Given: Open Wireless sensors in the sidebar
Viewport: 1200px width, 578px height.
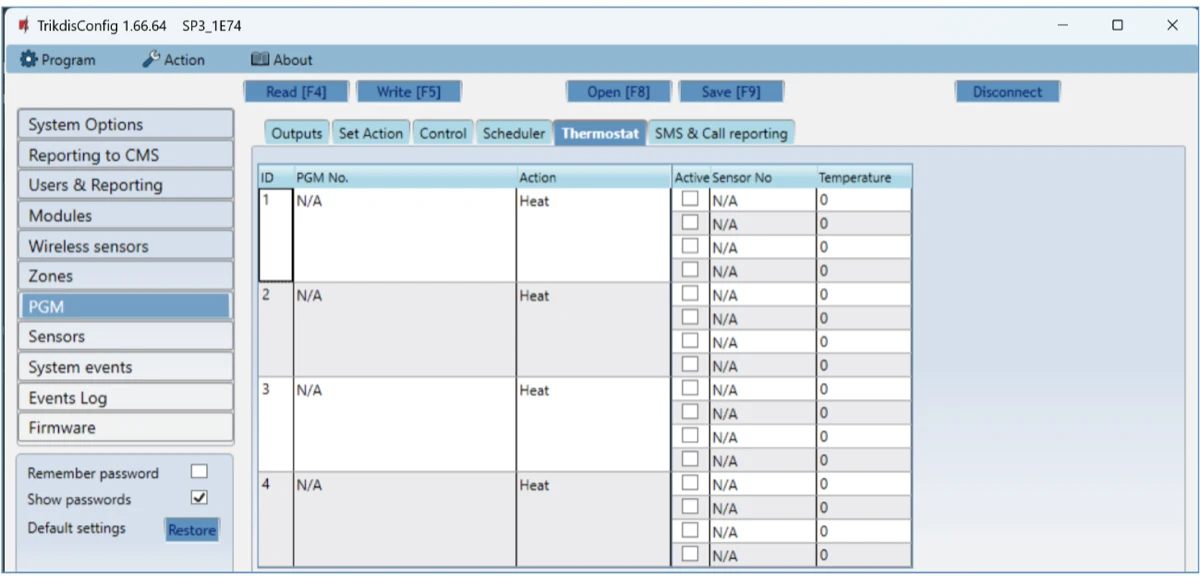Looking at the screenshot, I should coord(125,246).
